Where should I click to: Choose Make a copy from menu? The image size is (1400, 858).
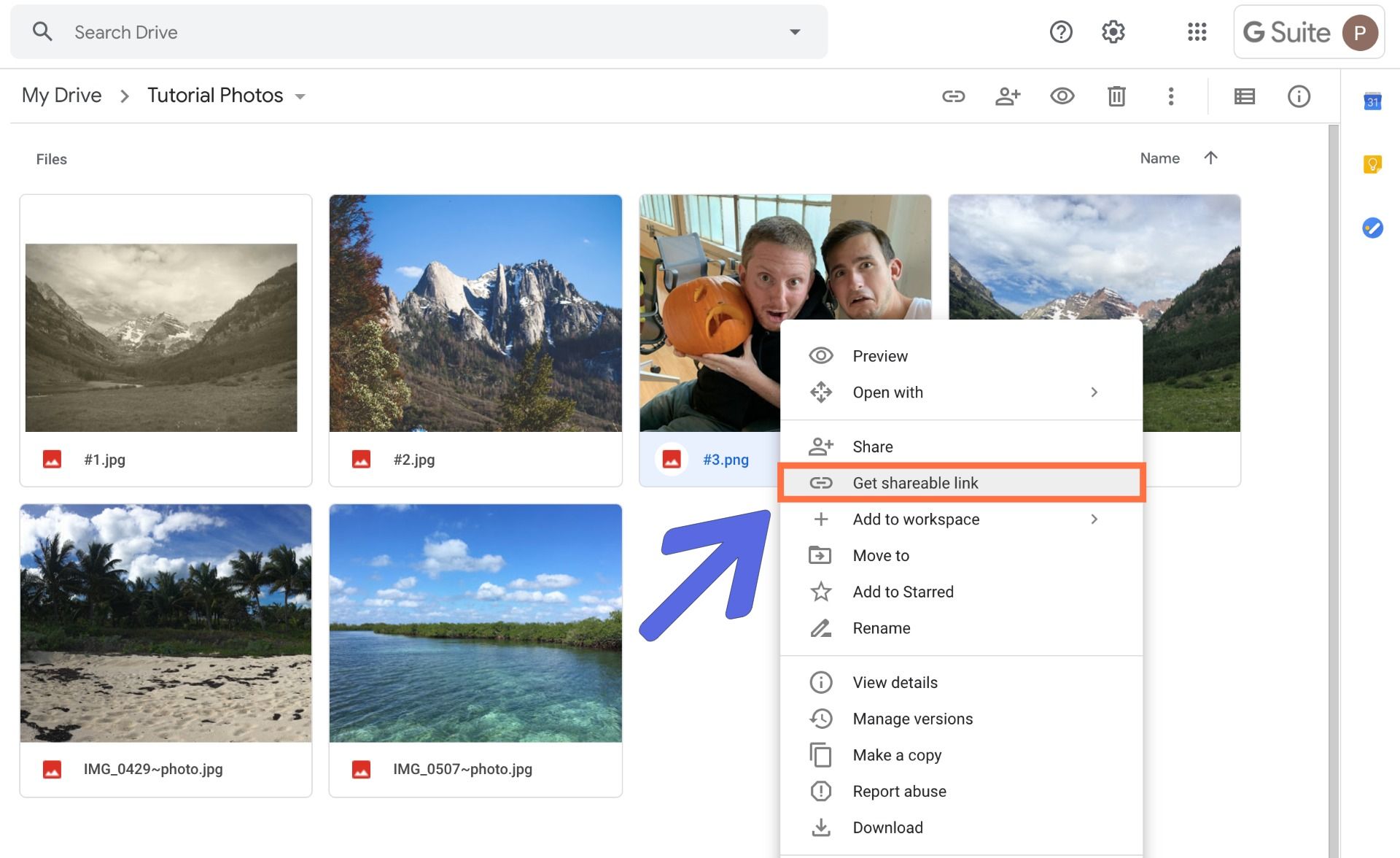897,755
